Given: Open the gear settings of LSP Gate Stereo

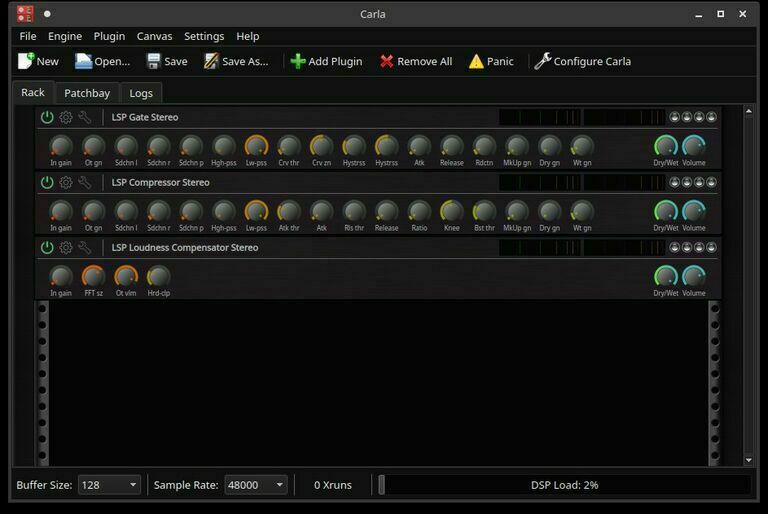Looking at the screenshot, I should click(66, 117).
